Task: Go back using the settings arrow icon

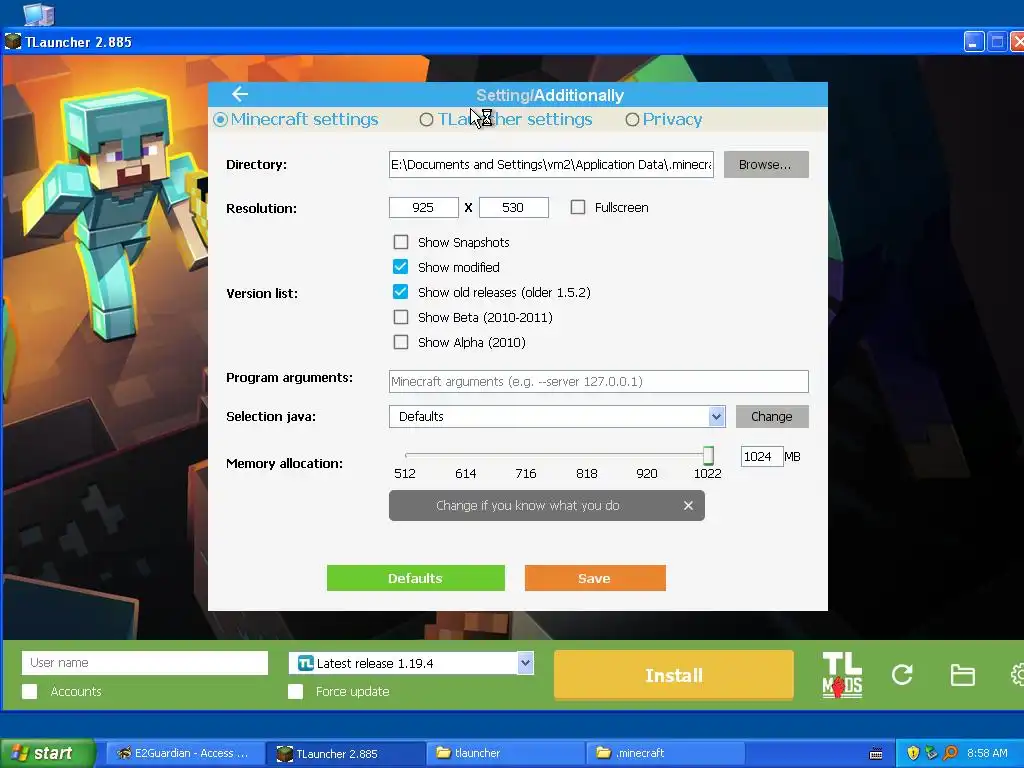Action: point(240,94)
